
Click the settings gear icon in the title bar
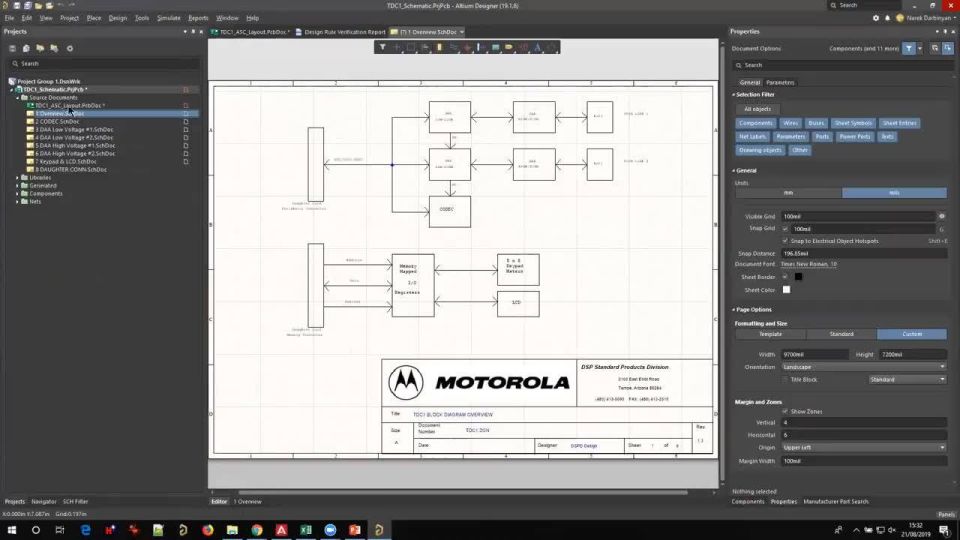(876, 18)
